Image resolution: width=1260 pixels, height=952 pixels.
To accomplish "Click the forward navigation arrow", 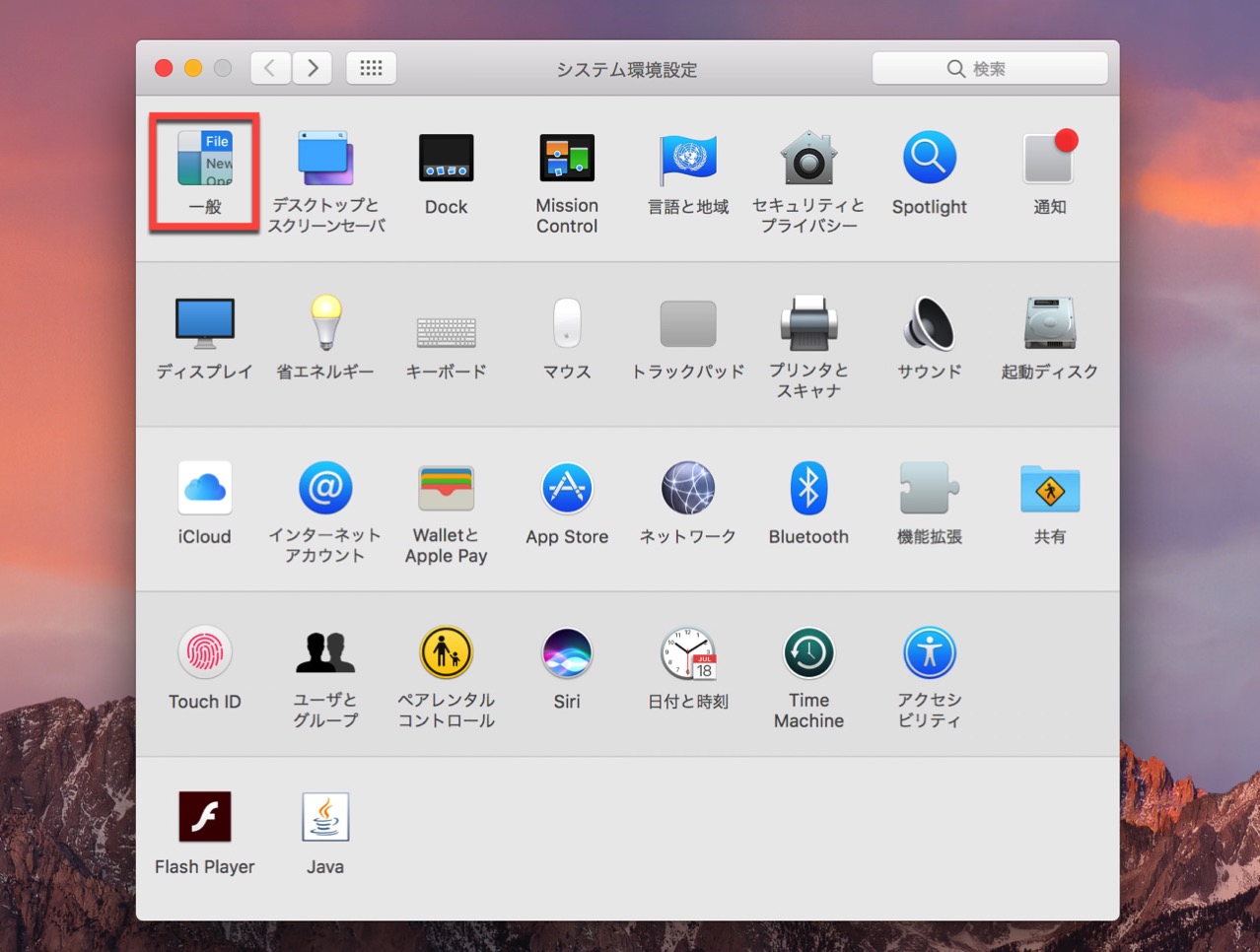I will point(312,68).
